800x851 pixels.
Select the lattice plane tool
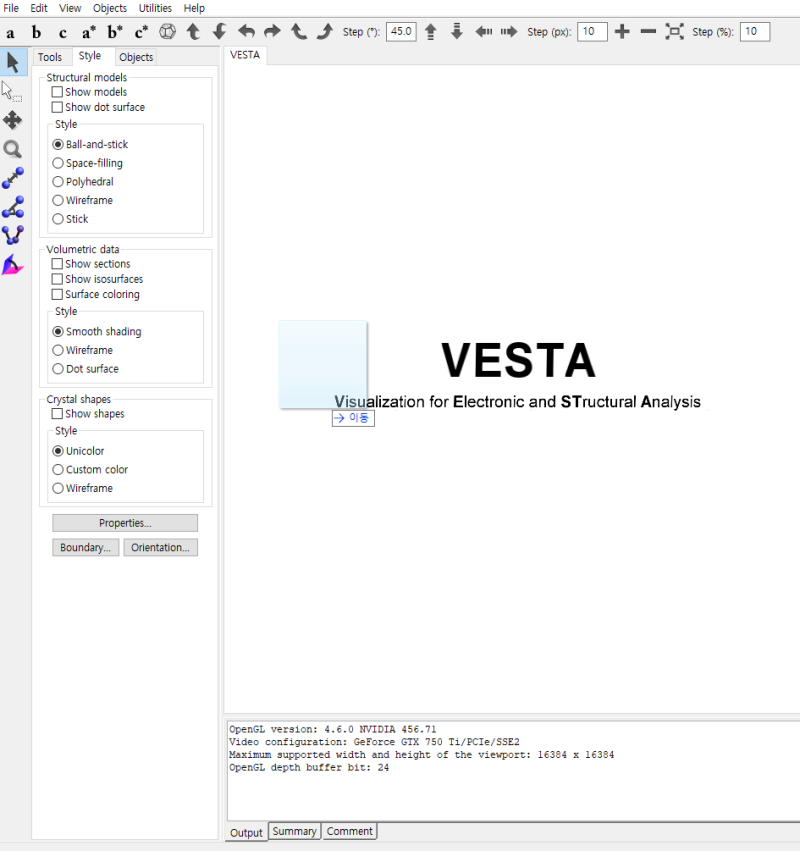point(12,262)
